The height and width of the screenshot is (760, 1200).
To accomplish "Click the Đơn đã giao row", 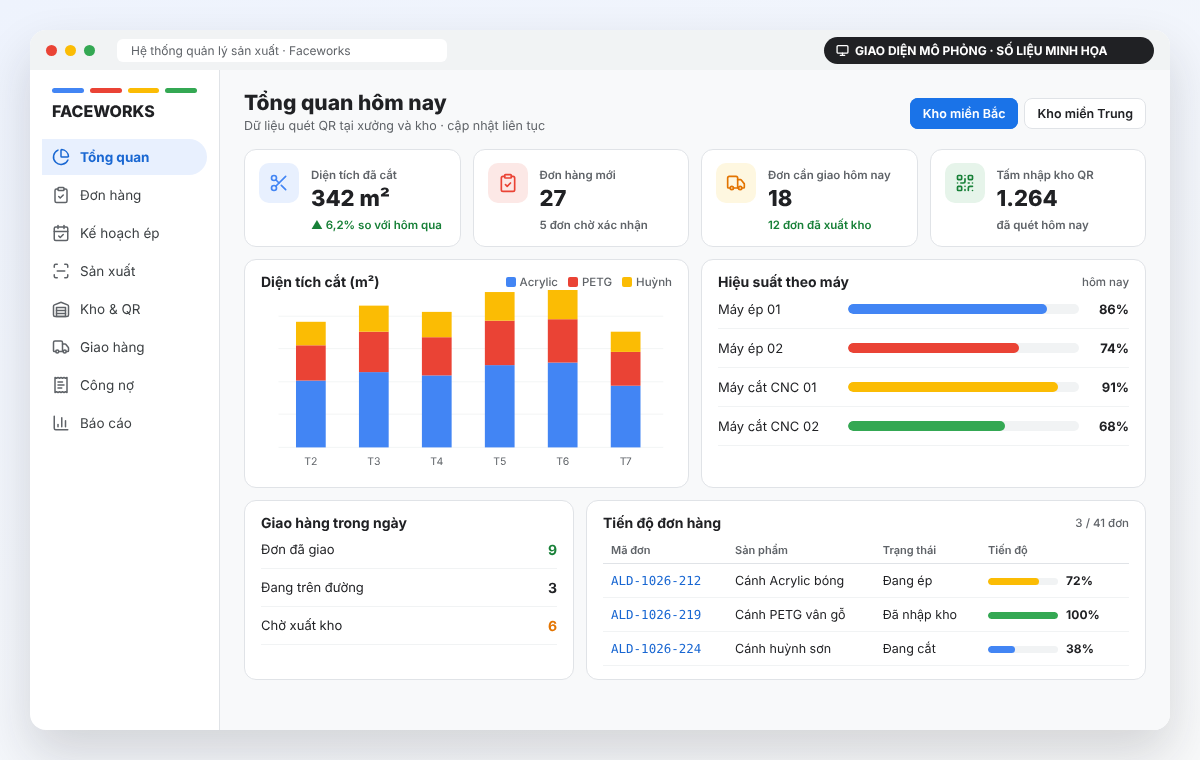I will [409, 550].
